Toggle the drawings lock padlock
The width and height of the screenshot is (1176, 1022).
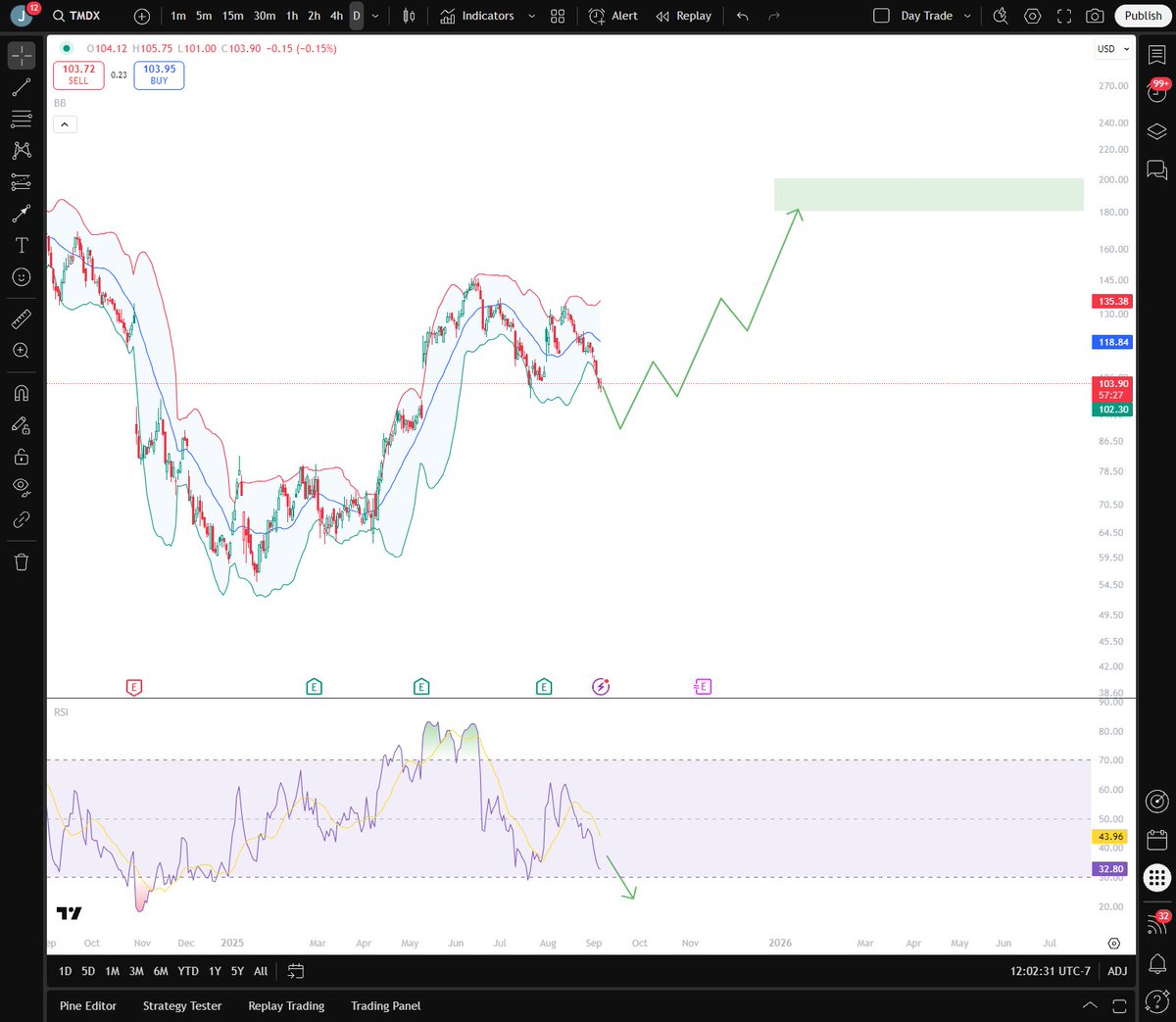21,456
